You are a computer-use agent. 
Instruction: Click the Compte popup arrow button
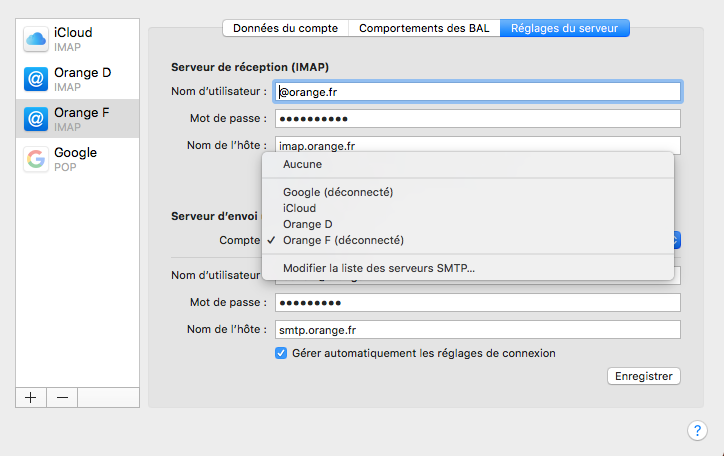[676, 240]
